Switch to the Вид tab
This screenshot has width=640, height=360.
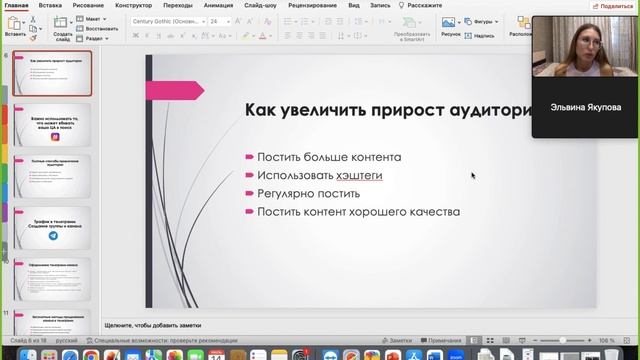tap(354, 5)
